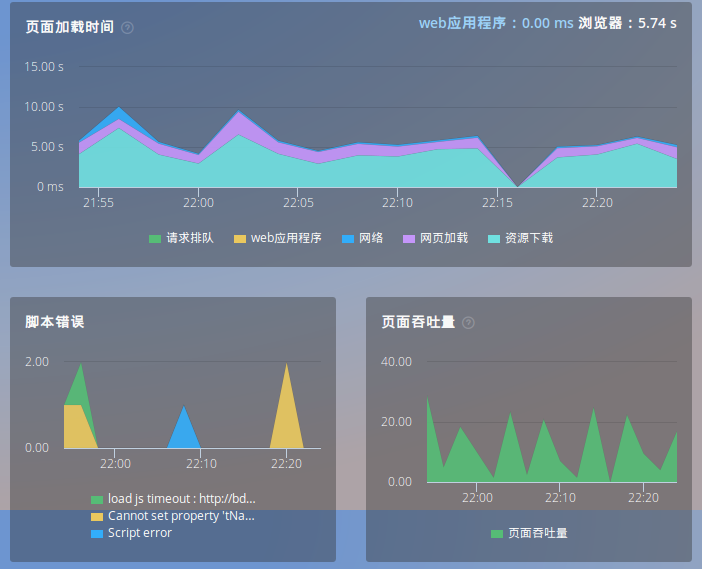702x569 pixels.
Task: Toggle 网络 series in legend
Action: pos(362,238)
